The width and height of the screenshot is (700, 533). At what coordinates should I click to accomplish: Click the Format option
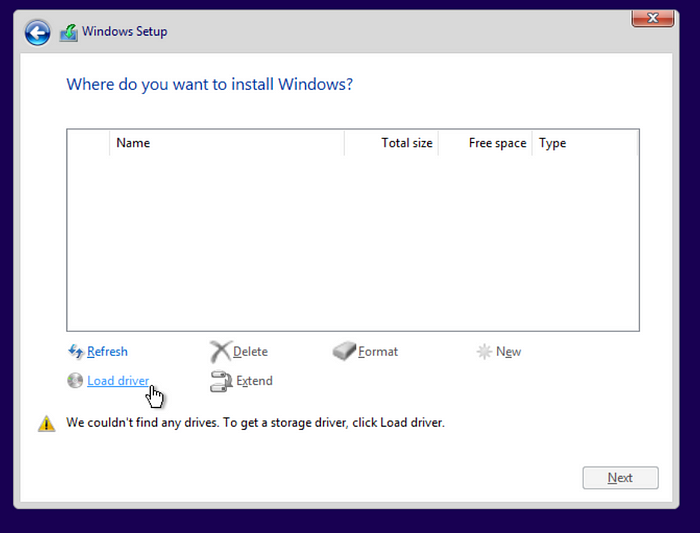point(378,352)
